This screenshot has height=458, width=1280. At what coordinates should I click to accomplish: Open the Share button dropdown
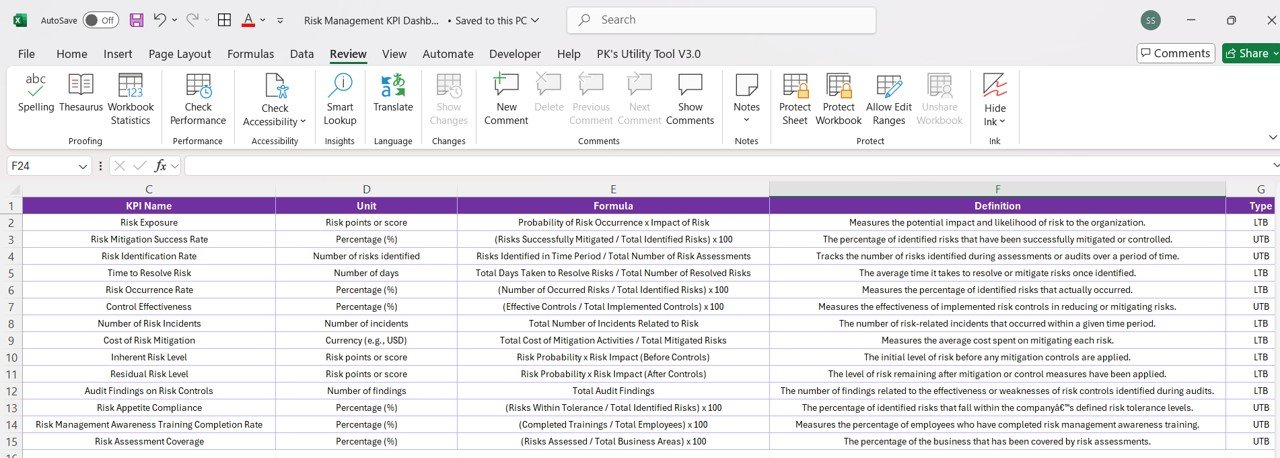[1275, 53]
